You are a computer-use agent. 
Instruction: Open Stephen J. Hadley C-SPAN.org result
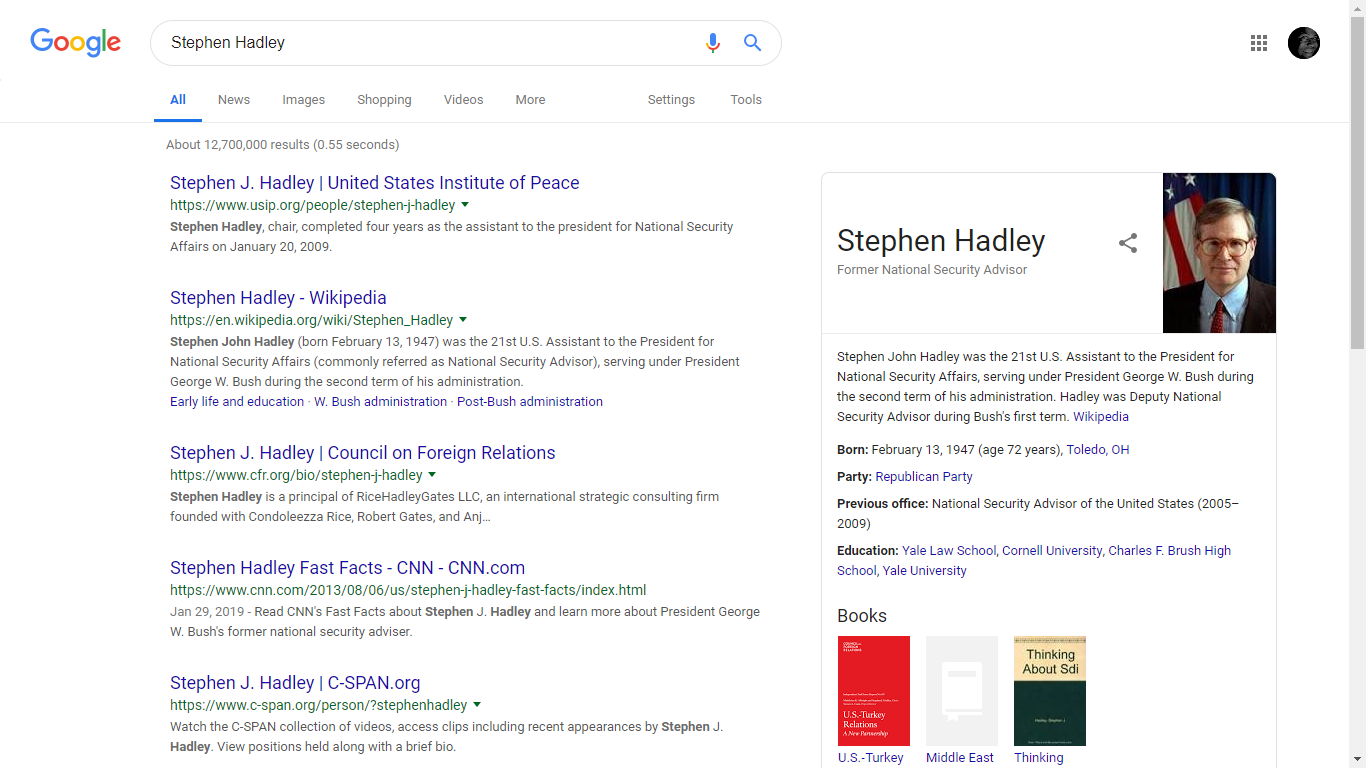pyautogui.click(x=295, y=683)
